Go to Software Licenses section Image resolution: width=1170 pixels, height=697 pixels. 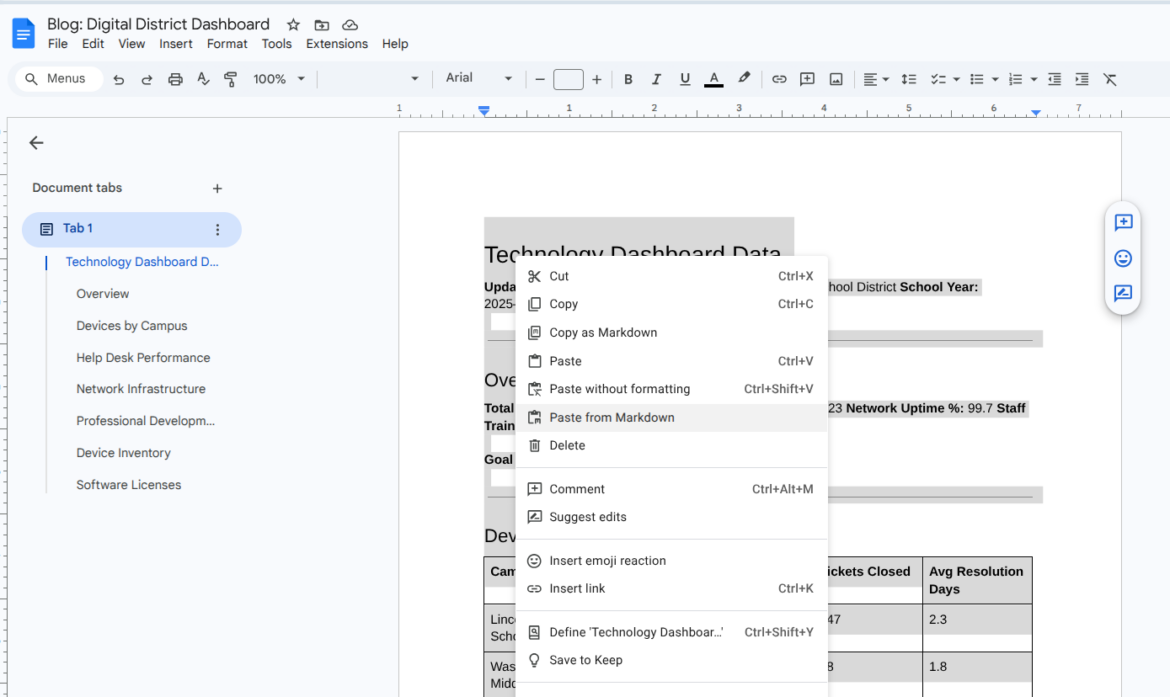[x=128, y=485]
